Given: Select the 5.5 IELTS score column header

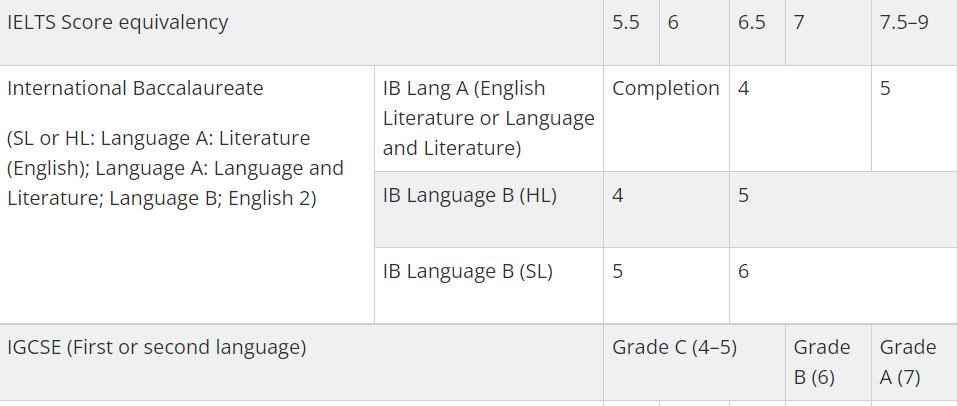Looking at the screenshot, I should tap(631, 32).
